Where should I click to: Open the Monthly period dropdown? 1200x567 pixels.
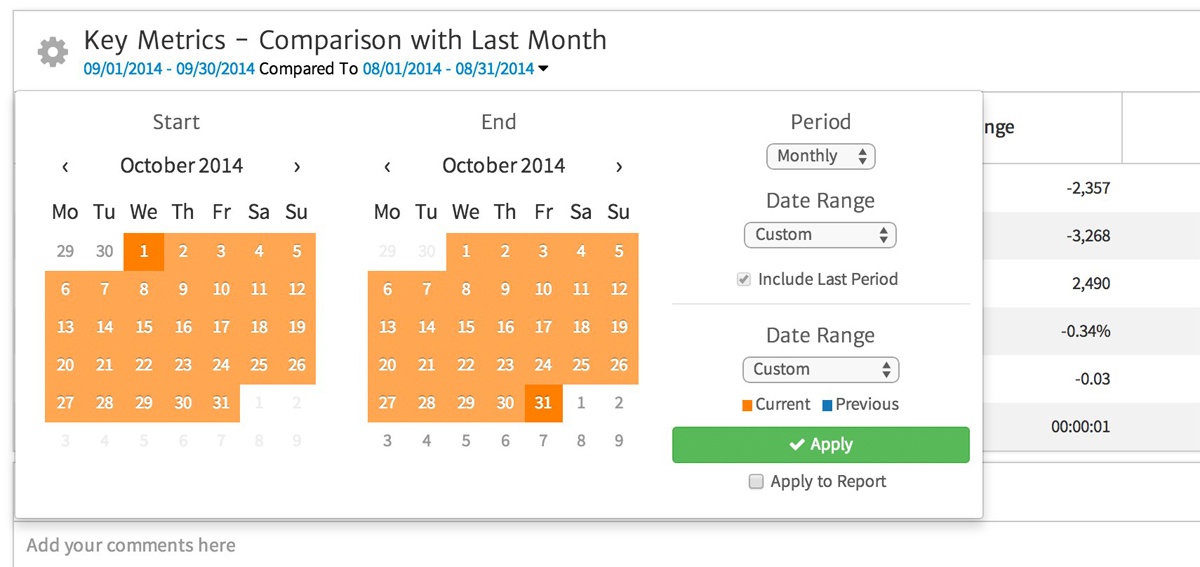[820, 156]
